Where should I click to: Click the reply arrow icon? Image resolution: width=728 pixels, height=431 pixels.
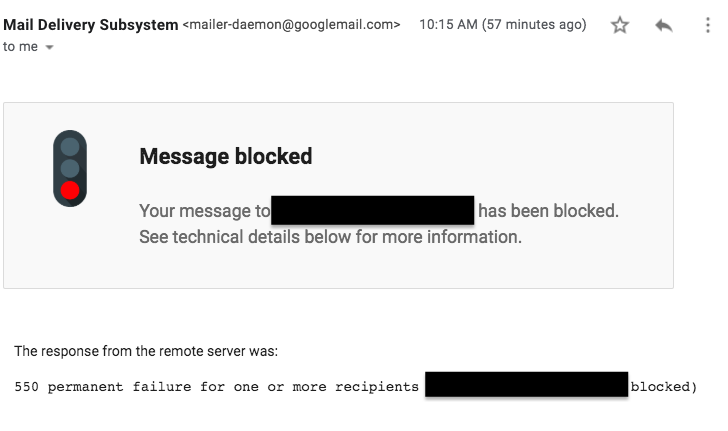pyautogui.click(x=664, y=26)
